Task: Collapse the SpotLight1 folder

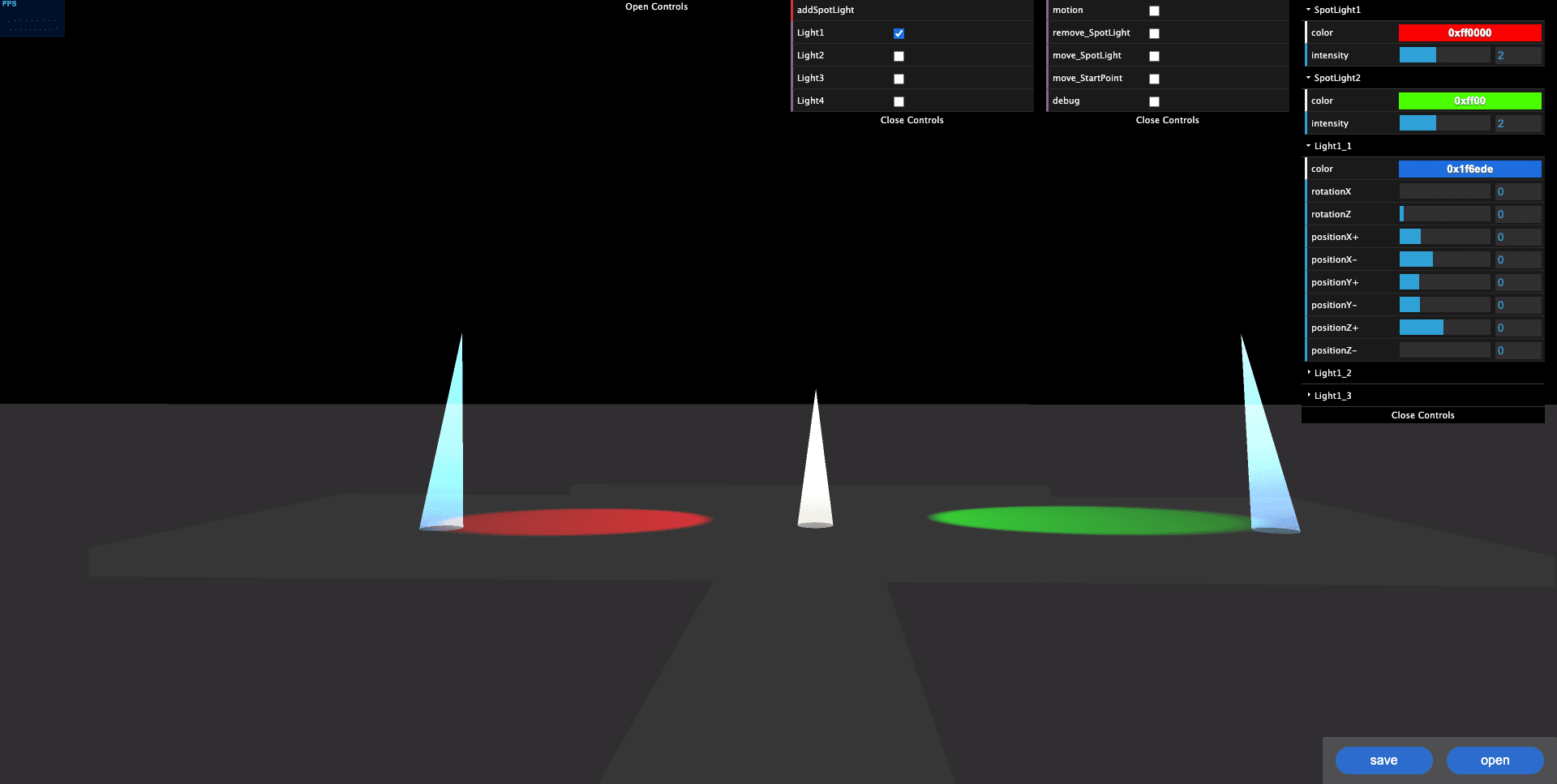Action: click(1337, 10)
